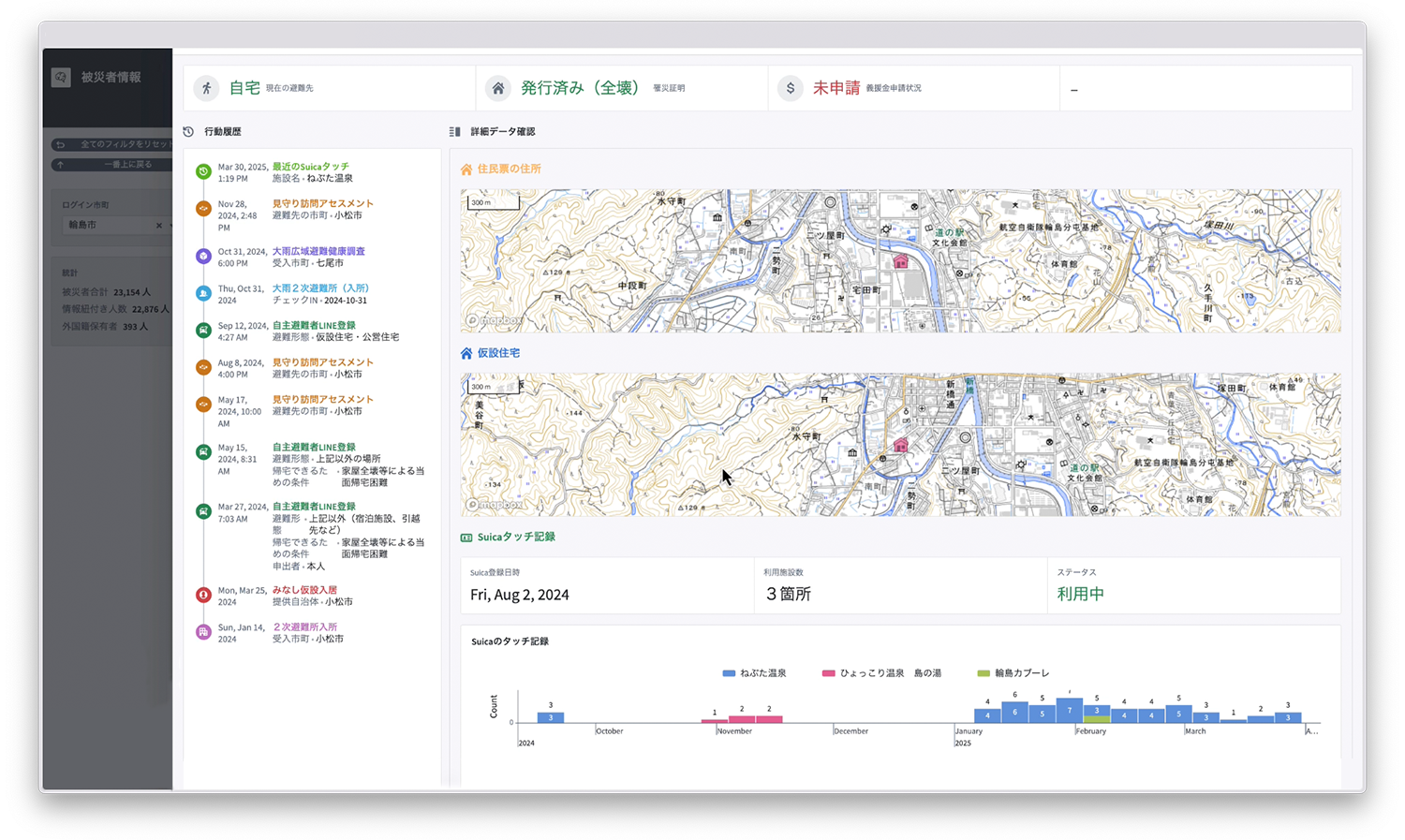Clear the 輪島市 selection with the x
1405x840 pixels.
[x=158, y=226]
